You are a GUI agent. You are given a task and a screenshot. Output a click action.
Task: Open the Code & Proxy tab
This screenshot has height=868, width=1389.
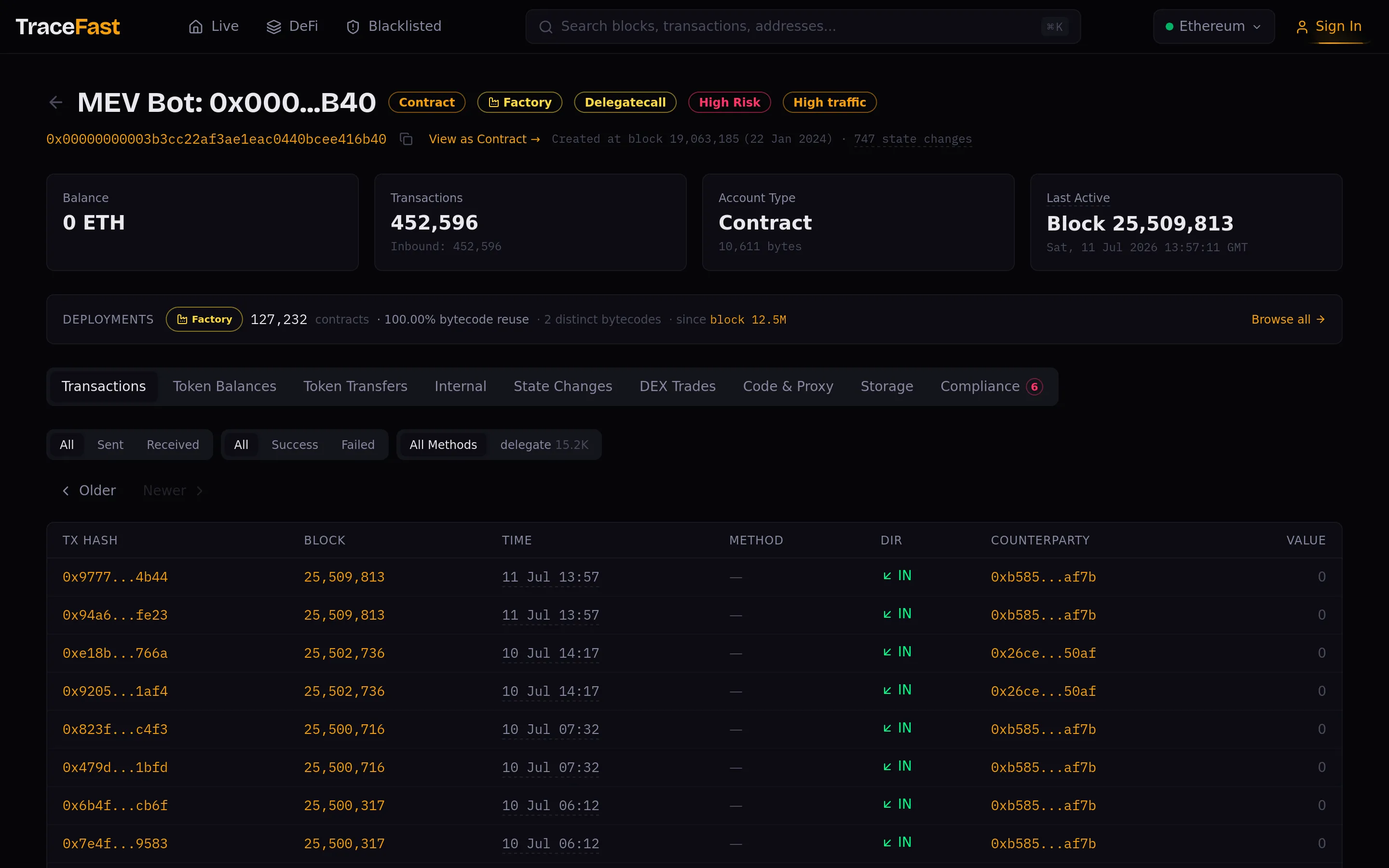point(788,386)
